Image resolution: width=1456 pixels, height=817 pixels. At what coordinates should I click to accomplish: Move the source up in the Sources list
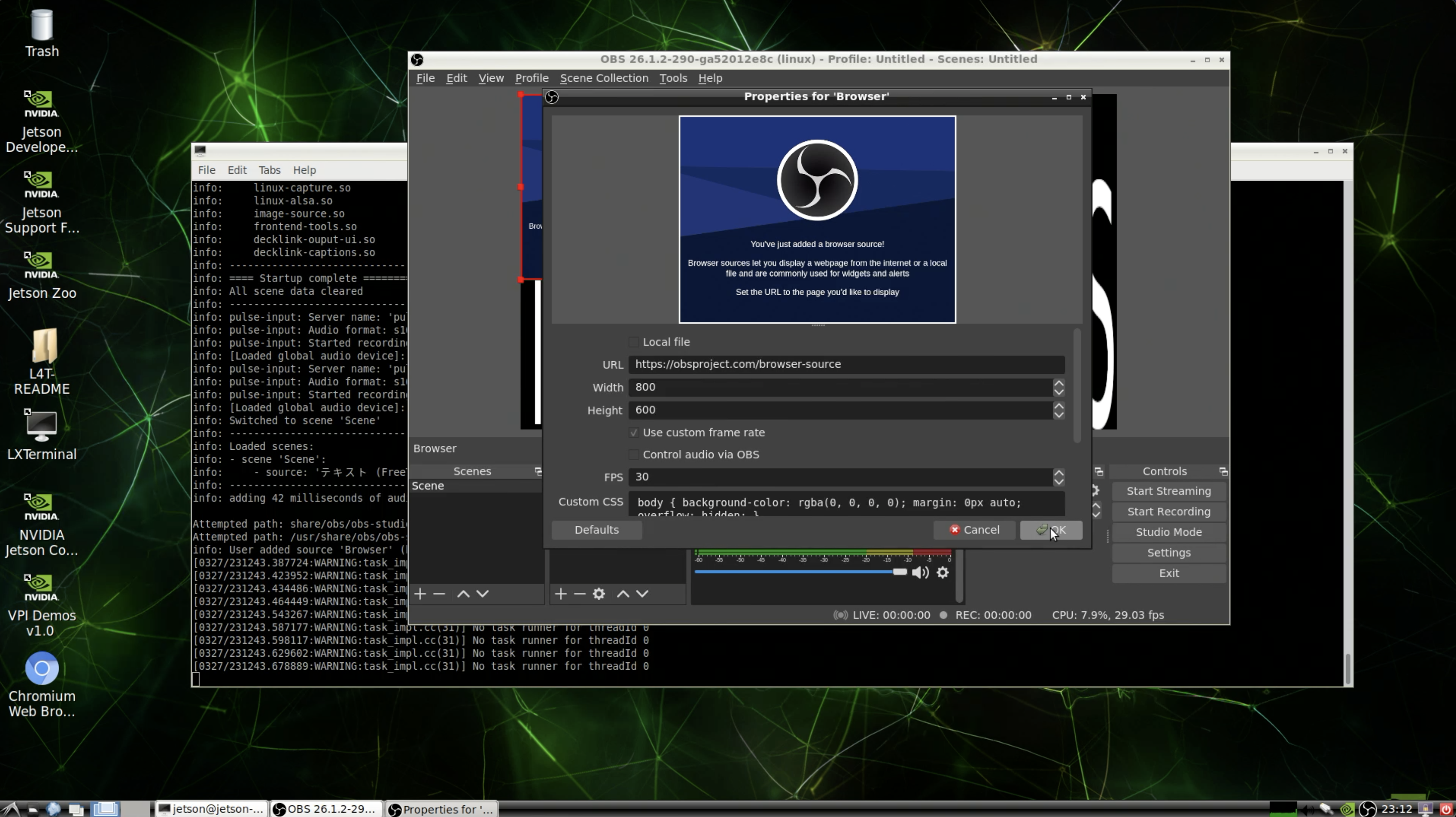(623, 594)
